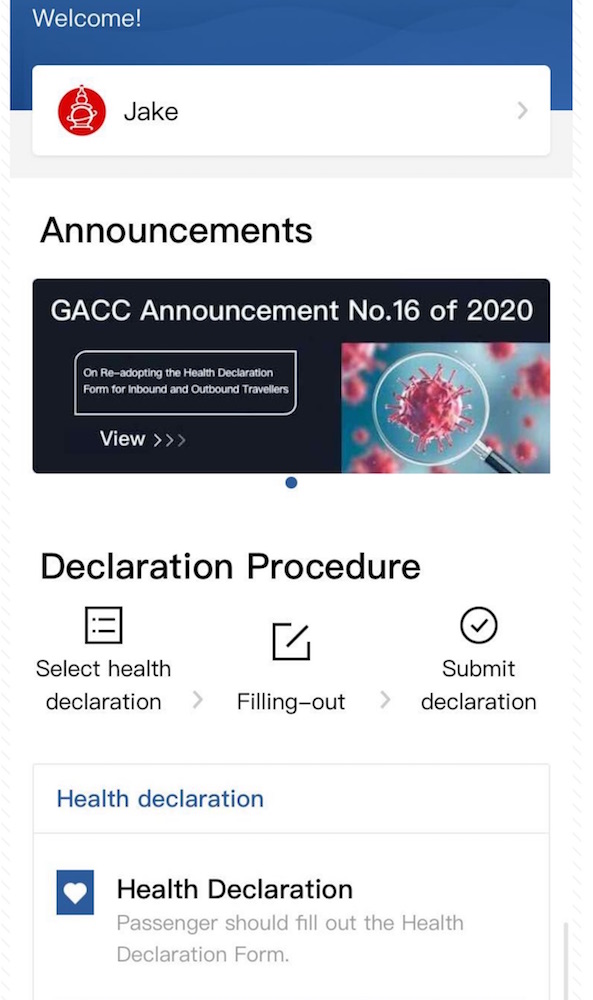Open the GACC Announcement No.16 banner
This screenshot has width=593, height=1000.
point(291,376)
